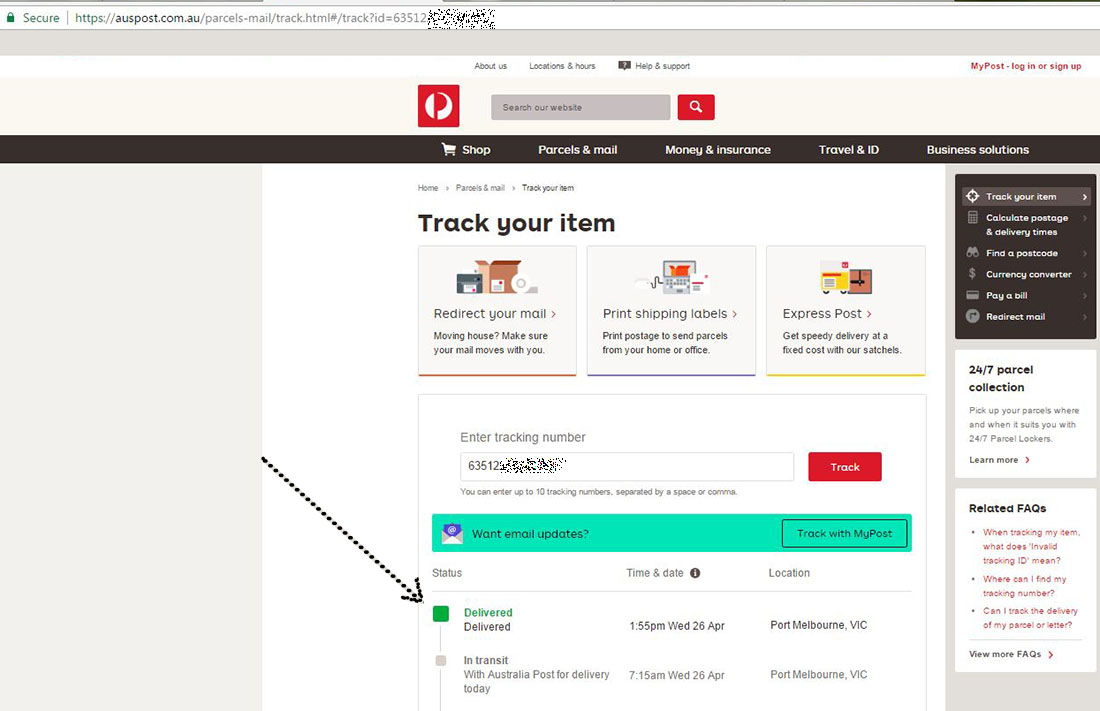Screen dimensions: 1100x711
Task: Click the Pay a bill card icon
Action: pyautogui.click(x=972, y=295)
